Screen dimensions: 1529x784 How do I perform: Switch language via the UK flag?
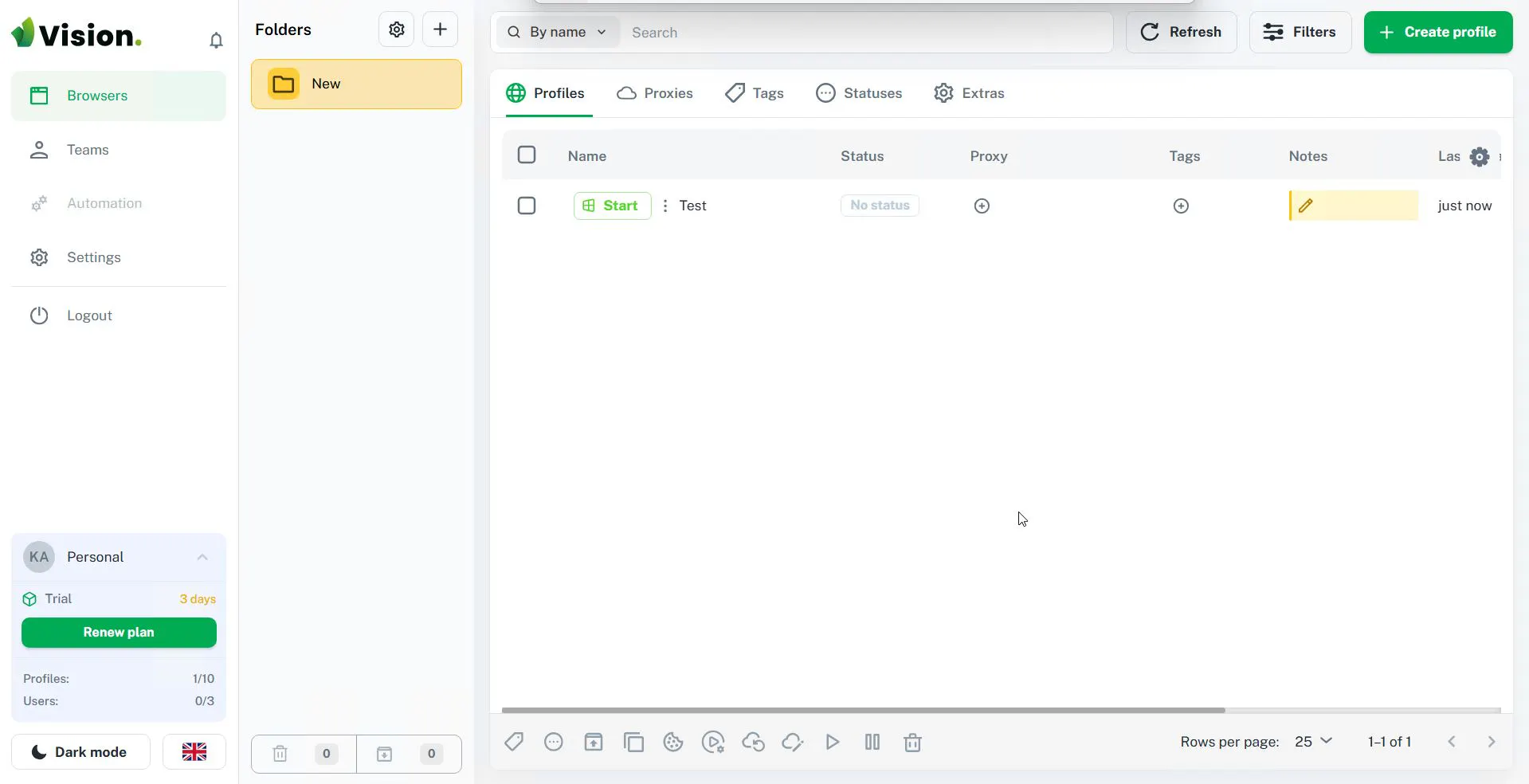(x=194, y=751)
